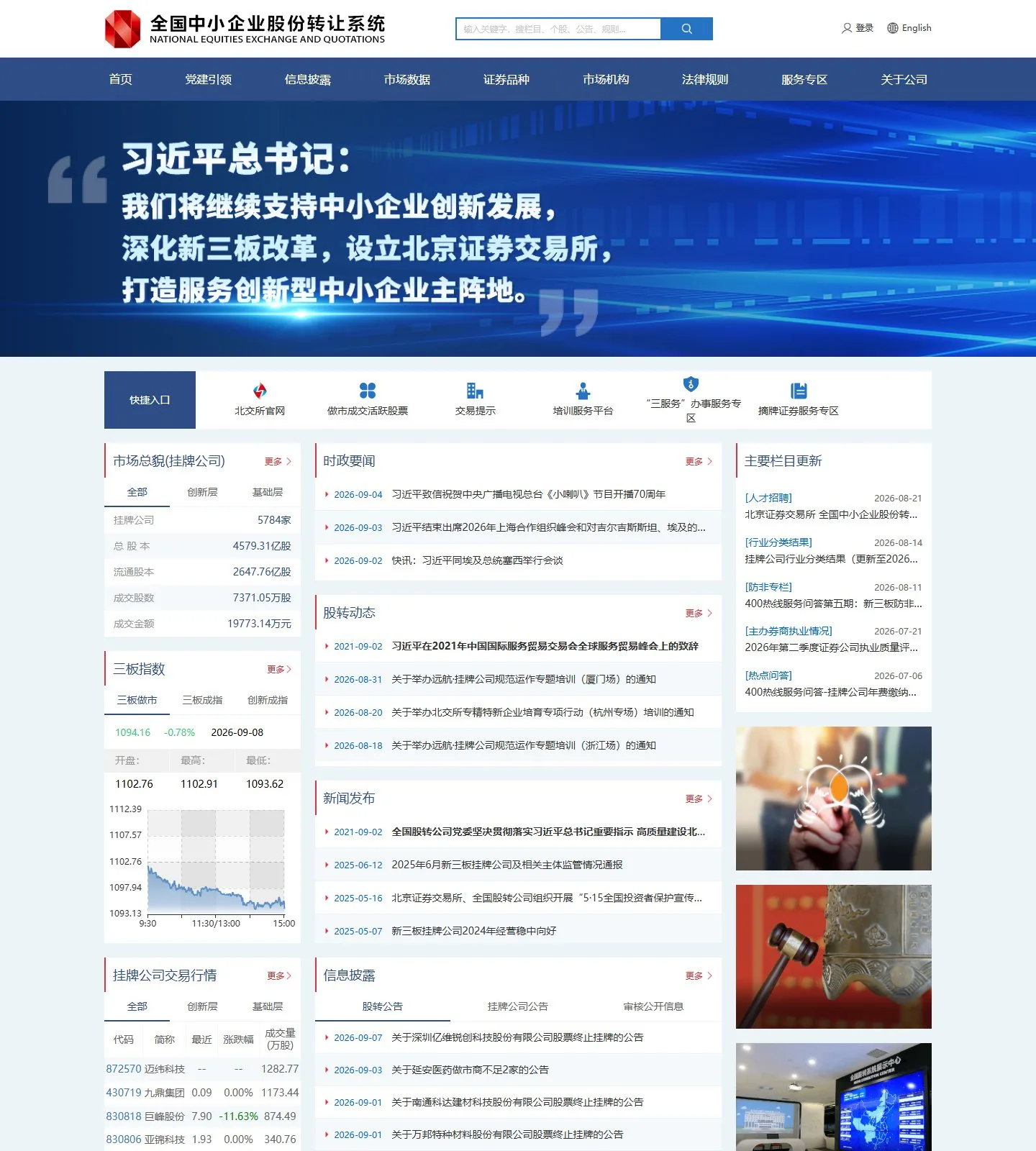The height and width of the screenshot is (1151, 1036).
Task: Click stock code 872570 迈纬科技
Action: [x=124, y=1069]
